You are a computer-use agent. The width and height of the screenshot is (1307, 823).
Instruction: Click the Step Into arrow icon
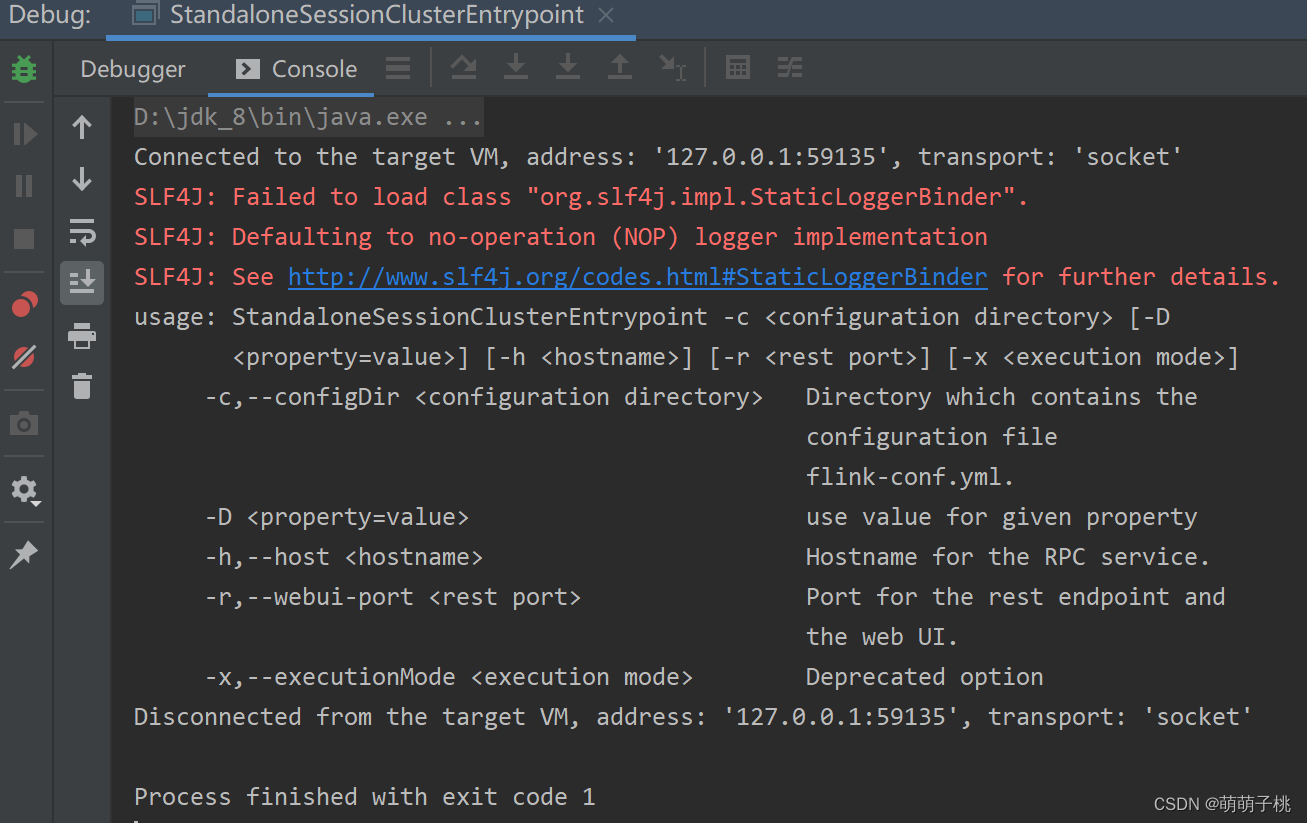click(568, 68)
